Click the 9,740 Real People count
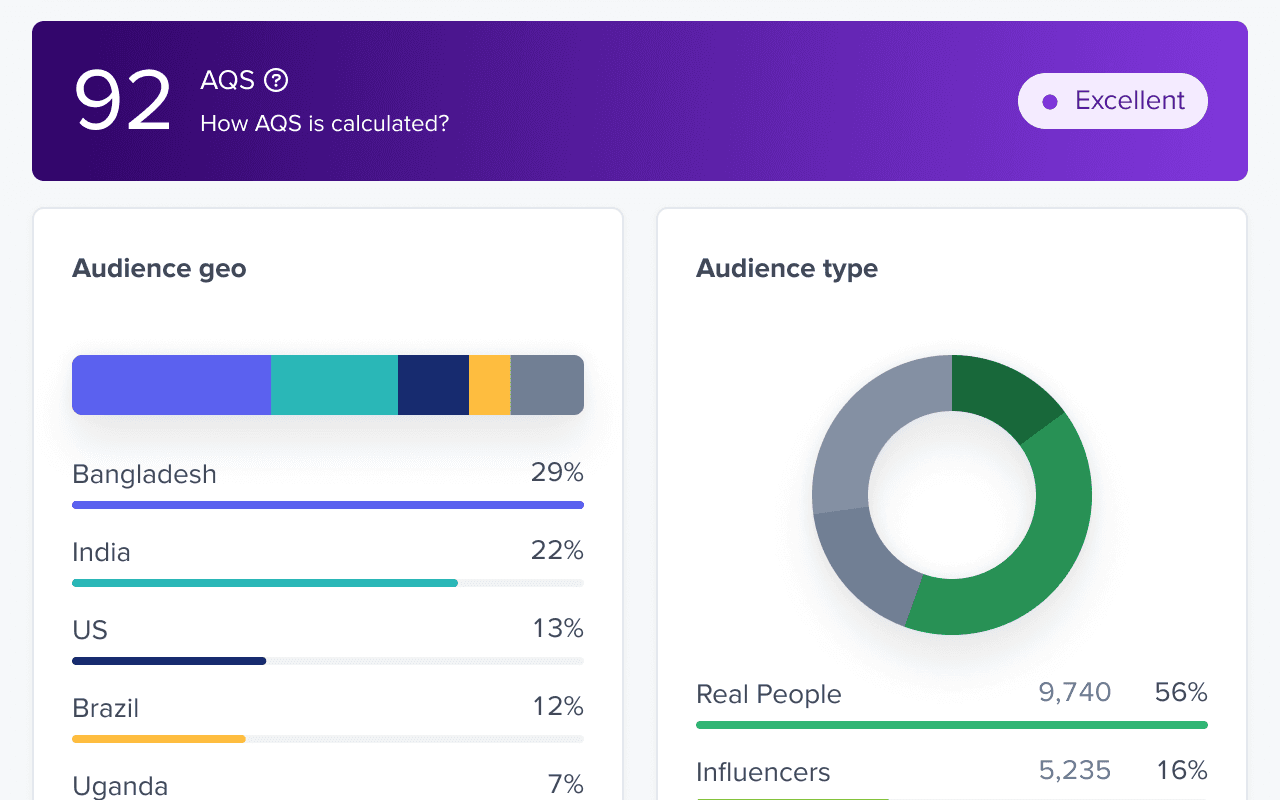Image resolution: width=1280 pixels, height=800 pixels. tap(1075, 692)
